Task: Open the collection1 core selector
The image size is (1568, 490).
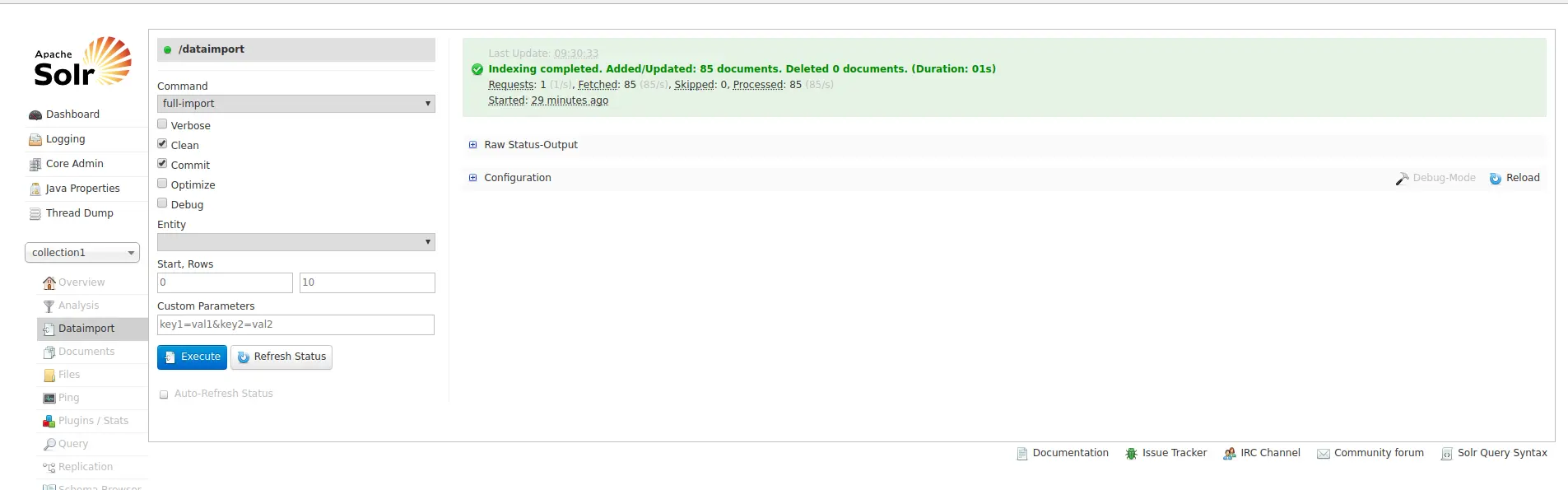Action: click(x=82, y=253)
